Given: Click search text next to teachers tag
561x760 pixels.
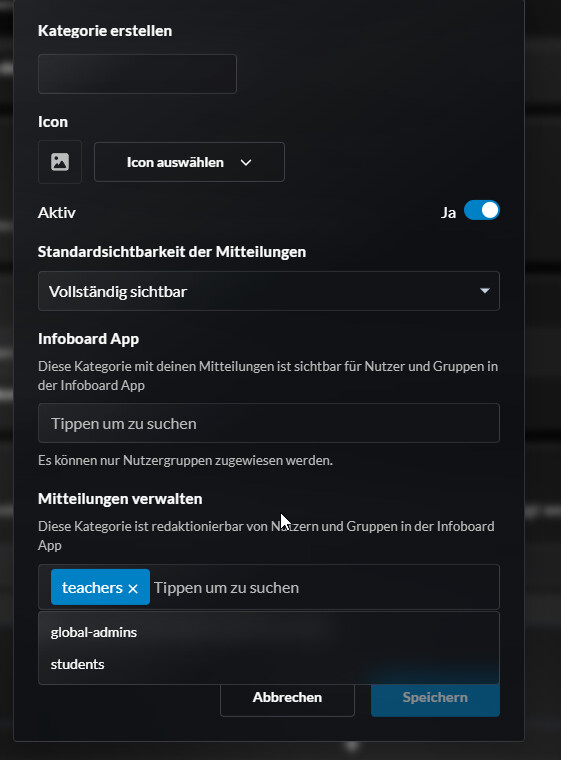Looking at the screenshot, I should coord(226,587).
